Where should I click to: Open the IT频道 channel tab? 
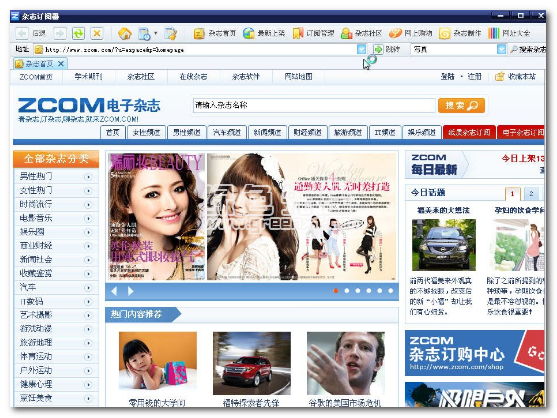(385, 132)
